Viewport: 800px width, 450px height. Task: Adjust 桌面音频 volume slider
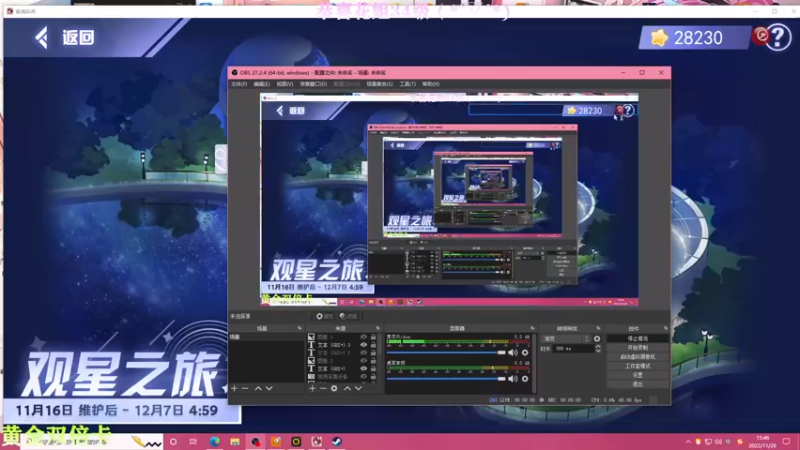click(446, 379)
